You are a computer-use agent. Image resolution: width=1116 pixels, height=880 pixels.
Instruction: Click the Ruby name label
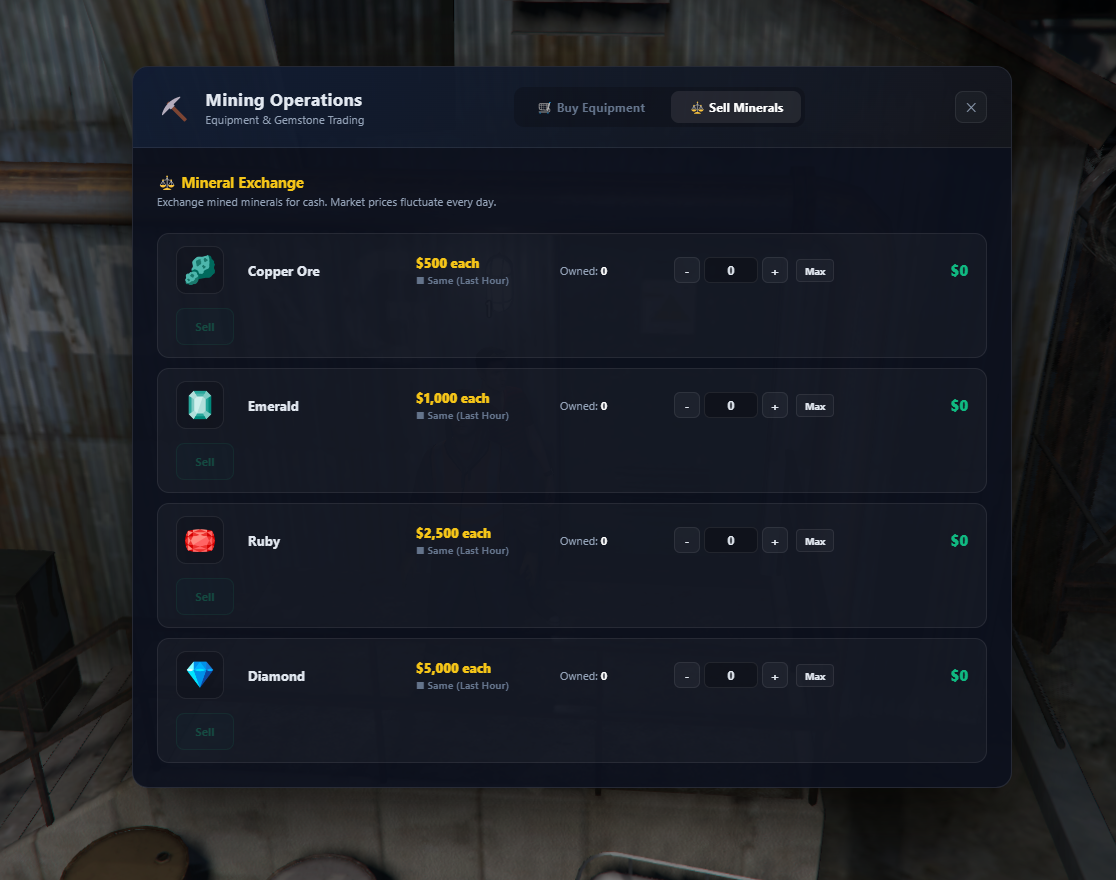pyautogui.click(x=264, y=542)
